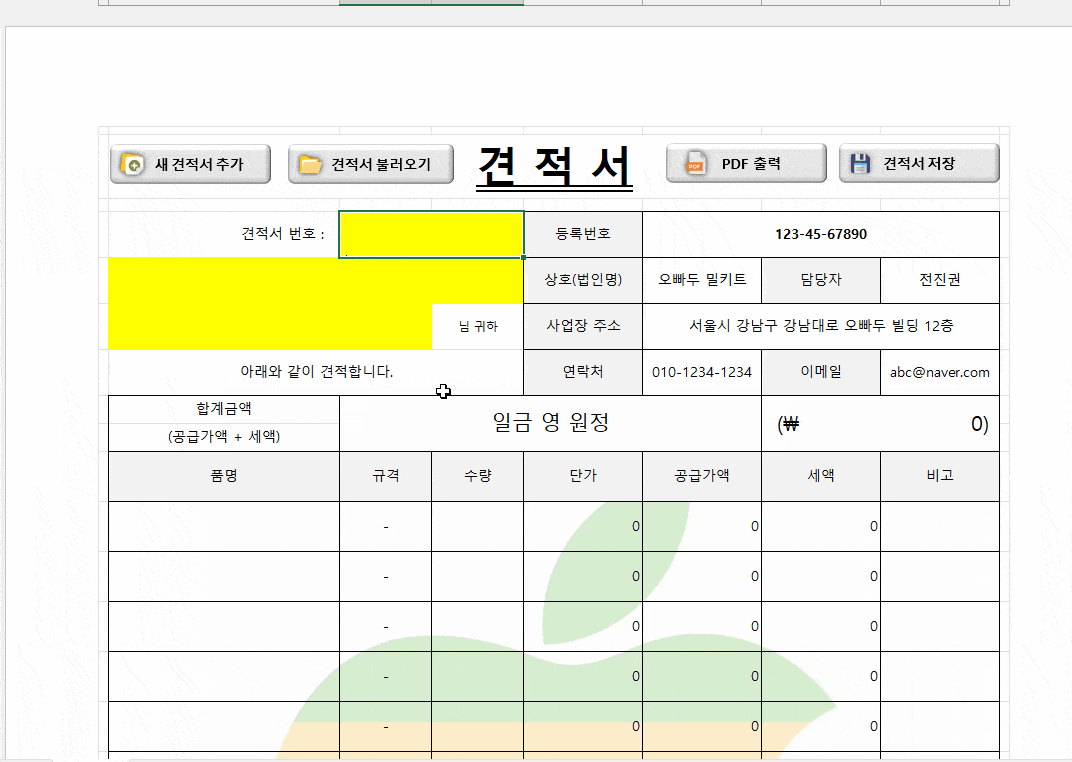Click the 공급가액 column header
Viewport: 1072px width, 762px height.
[702, 476]
